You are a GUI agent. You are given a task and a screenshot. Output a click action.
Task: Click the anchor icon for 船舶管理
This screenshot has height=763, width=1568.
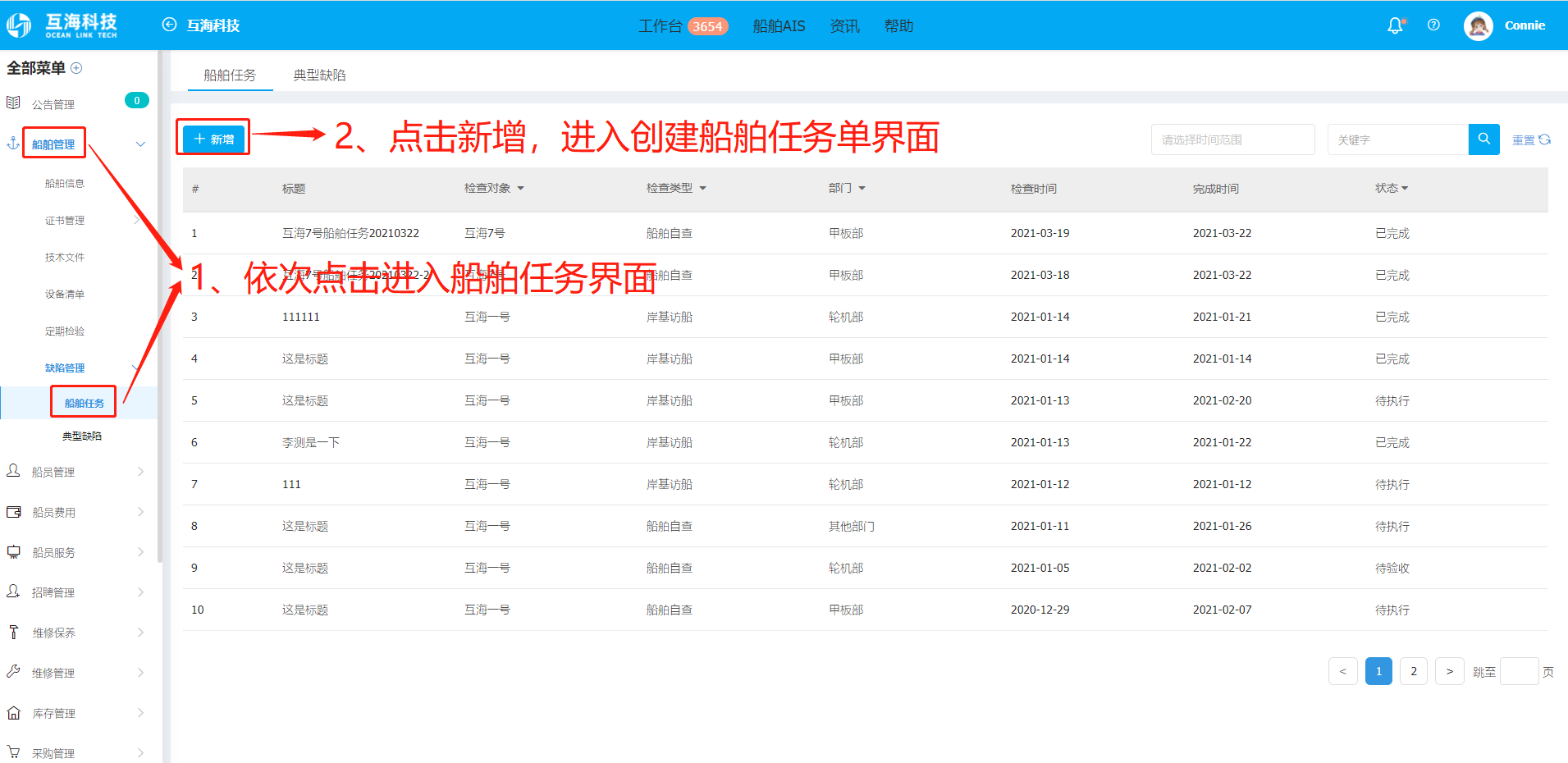click(x=13, y=143)
